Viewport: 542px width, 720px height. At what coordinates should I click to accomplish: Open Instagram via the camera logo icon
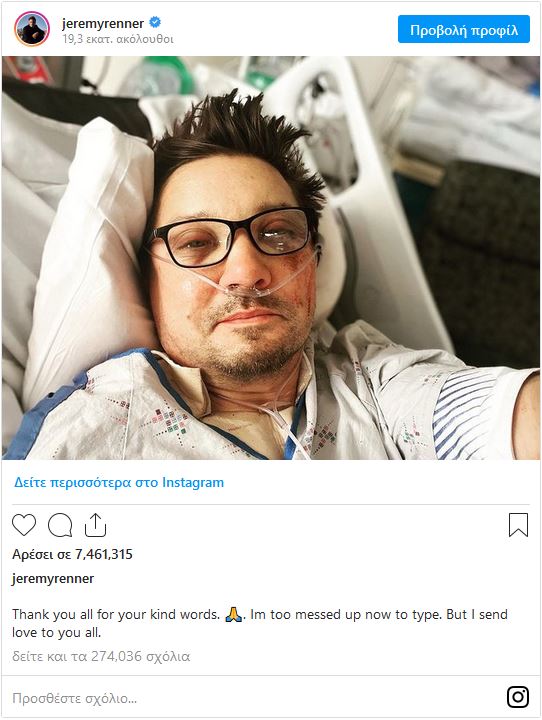click(x=518, y=697)
